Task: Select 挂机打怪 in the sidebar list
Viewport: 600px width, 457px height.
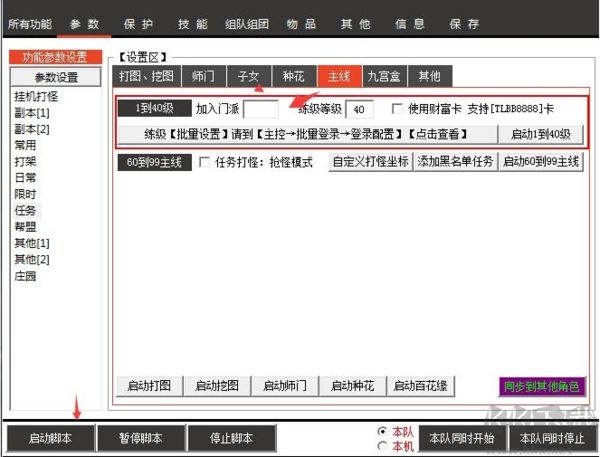Action: click(x=36, y=96)
